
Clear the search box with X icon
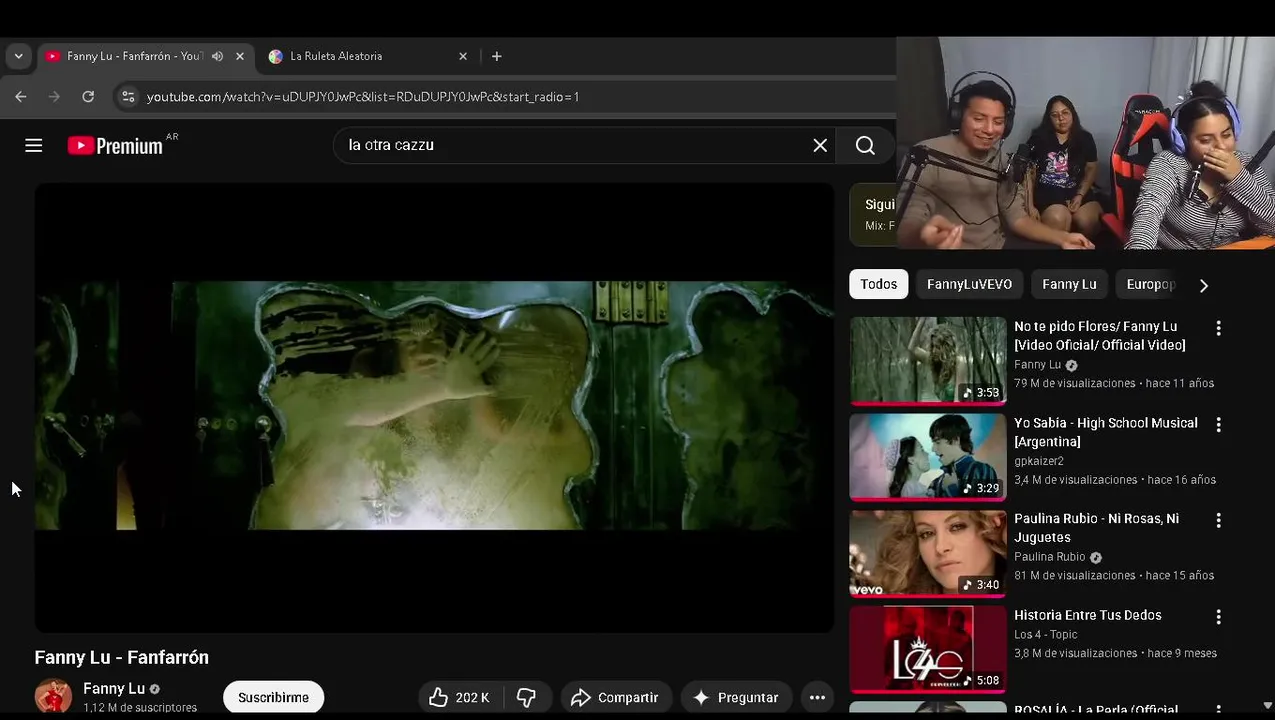[820, 146]
